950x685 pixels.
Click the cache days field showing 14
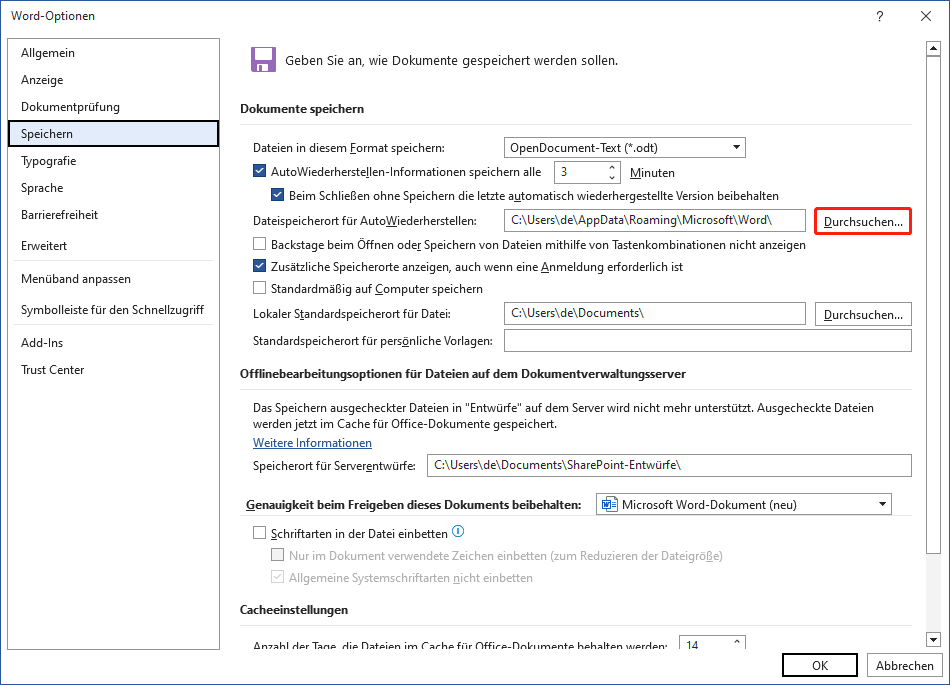pos(705,643)
